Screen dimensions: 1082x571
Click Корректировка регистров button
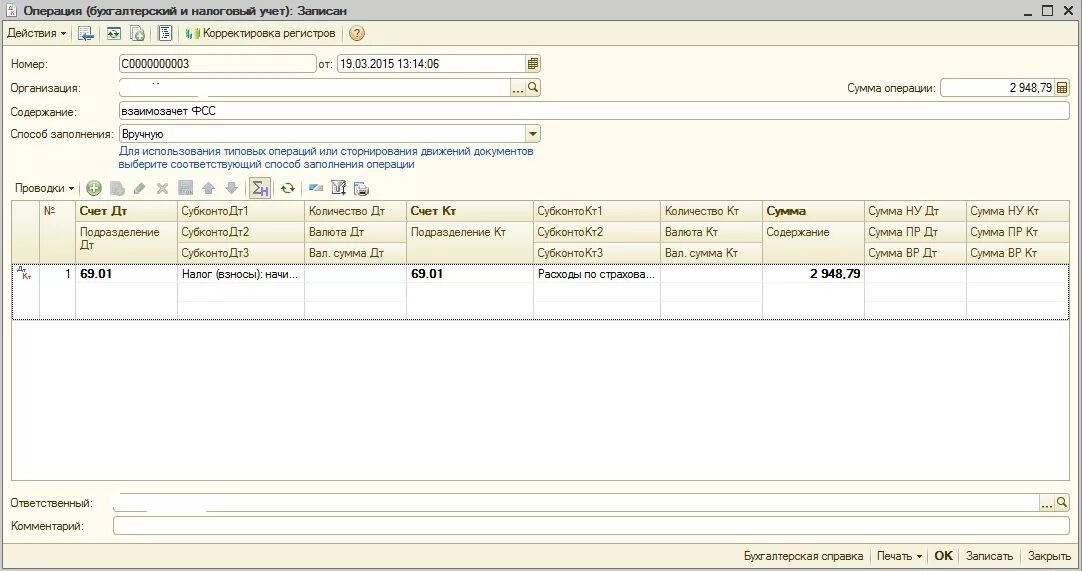click(261, 33)
